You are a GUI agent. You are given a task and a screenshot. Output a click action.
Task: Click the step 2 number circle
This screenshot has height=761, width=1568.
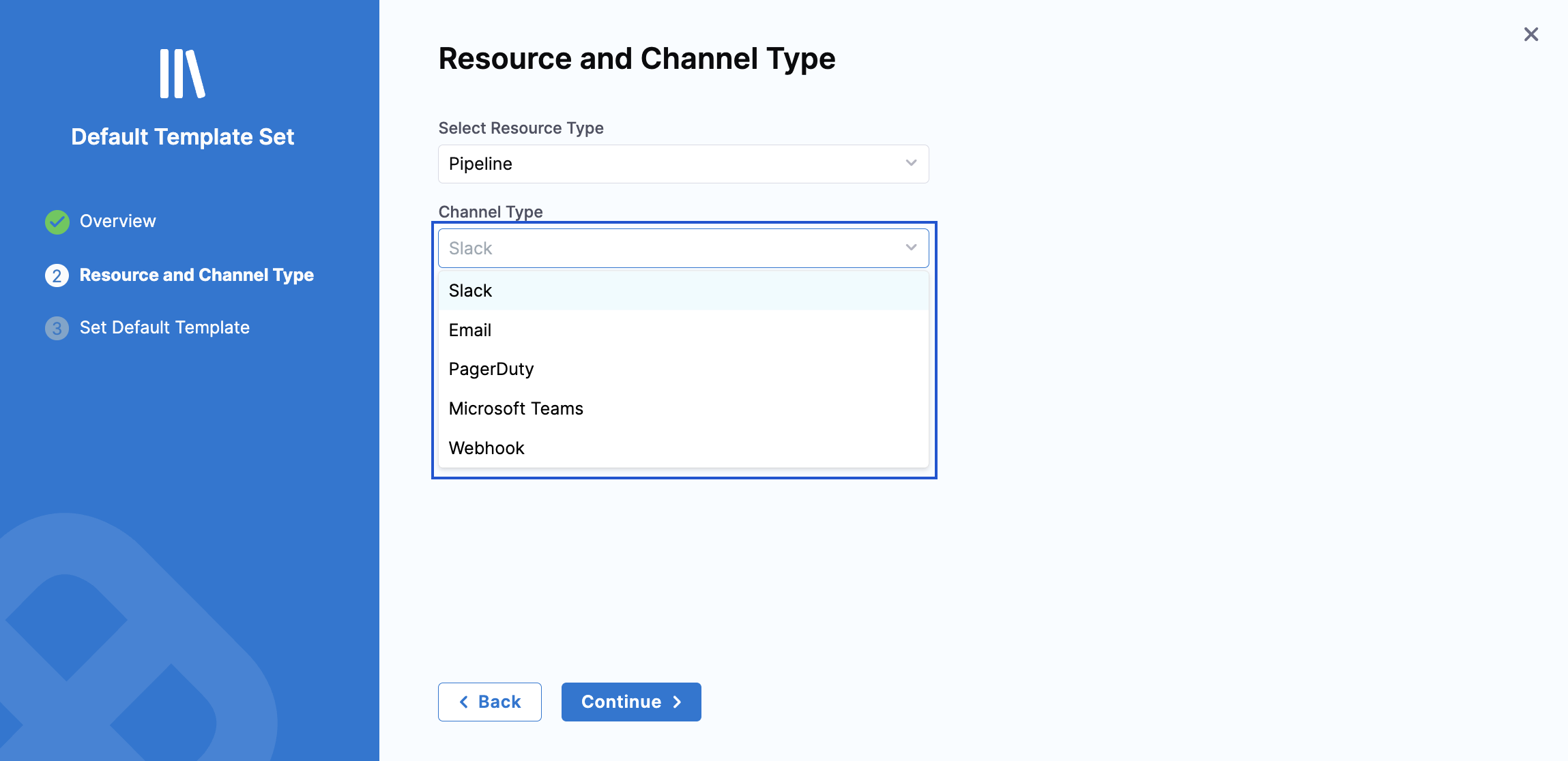click(x=57, y=275)
